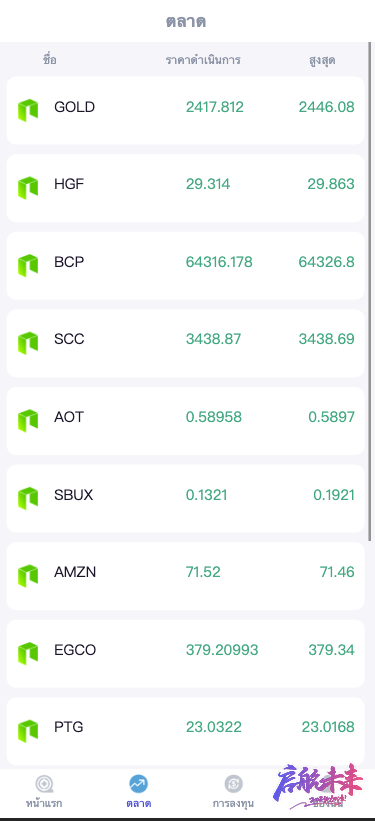The width and height of the screenshot is (375, 821).
Task: Click the green icon beside PTG
Action: (28, 730)
